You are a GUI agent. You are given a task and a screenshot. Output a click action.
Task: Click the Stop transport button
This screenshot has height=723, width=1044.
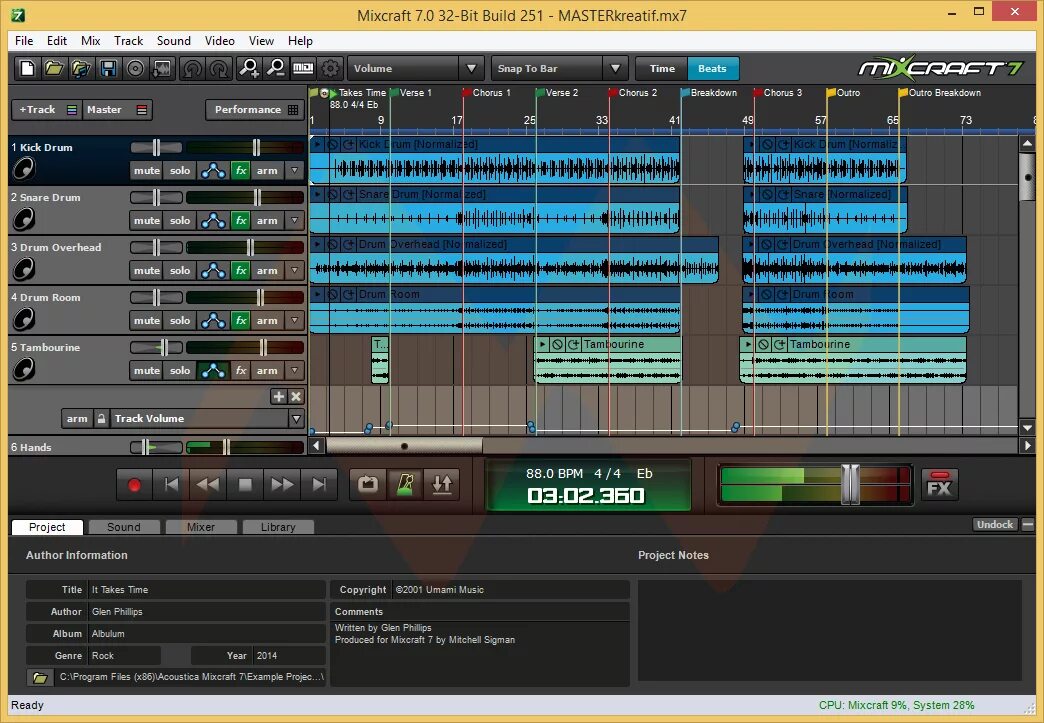245,485
